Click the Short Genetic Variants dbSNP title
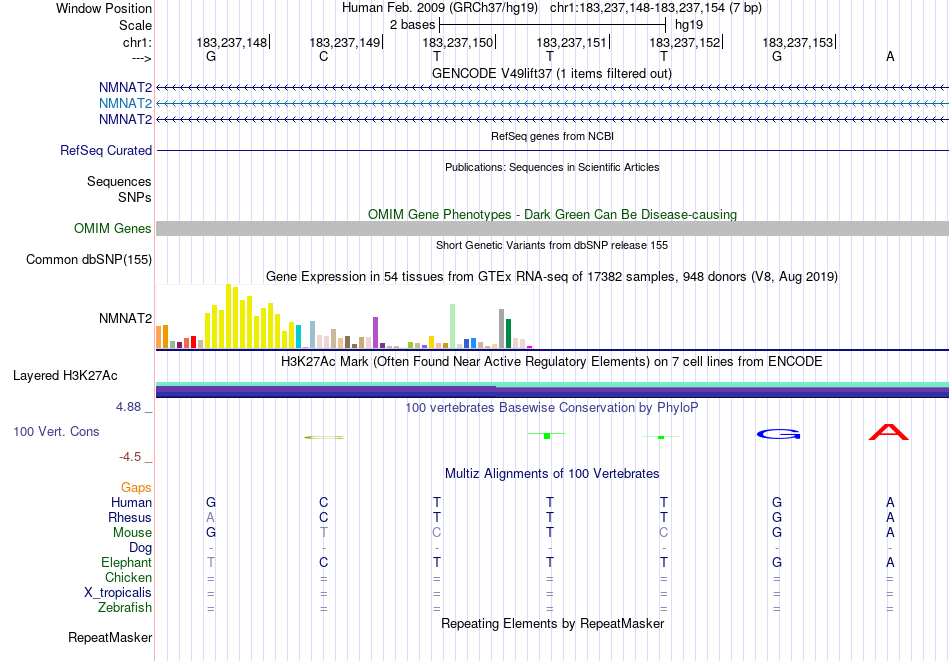The height and width of the screenshot is (661, 950). [552, 245]
